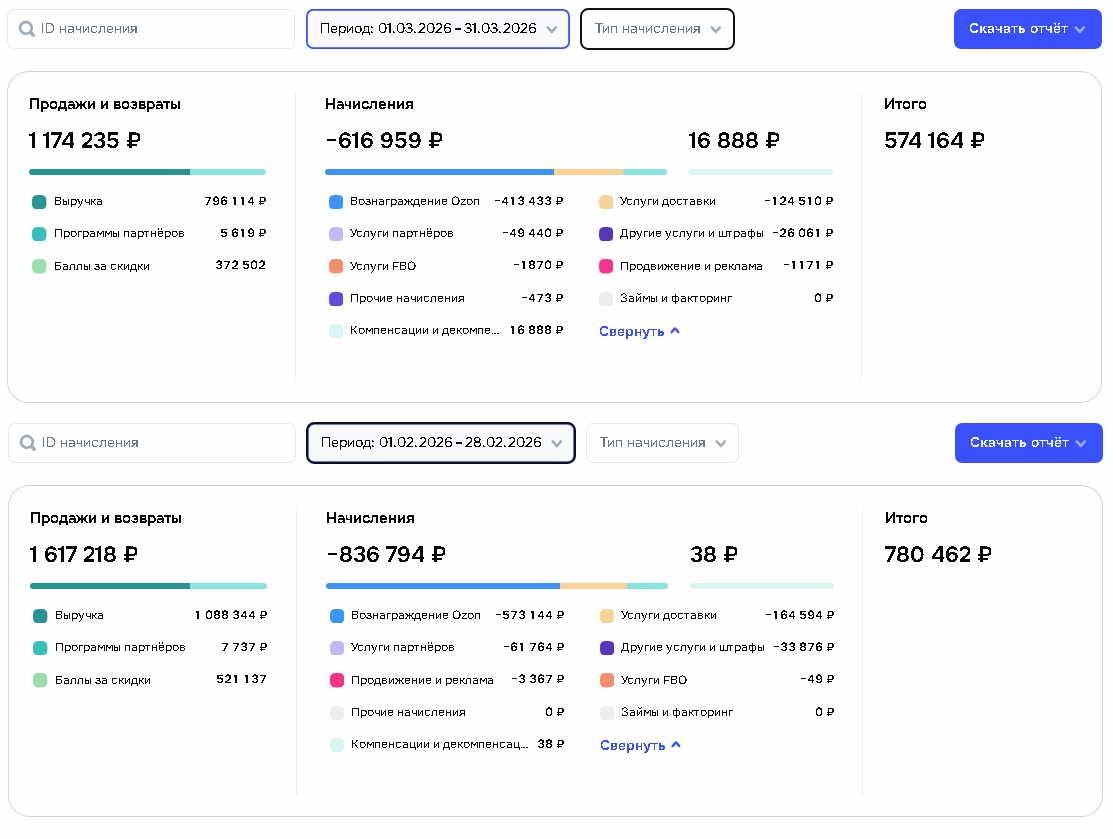Focus the top ID начисления search field
This screenshot has height=839, width=1113.
151,29
